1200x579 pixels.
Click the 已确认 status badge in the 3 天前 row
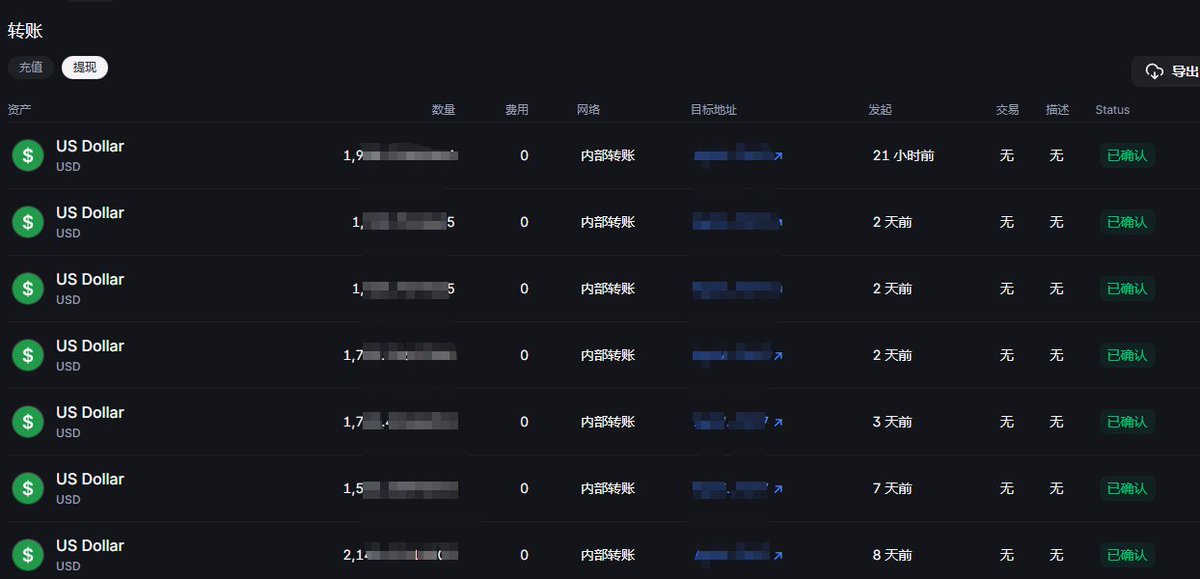coord(1127,422)
